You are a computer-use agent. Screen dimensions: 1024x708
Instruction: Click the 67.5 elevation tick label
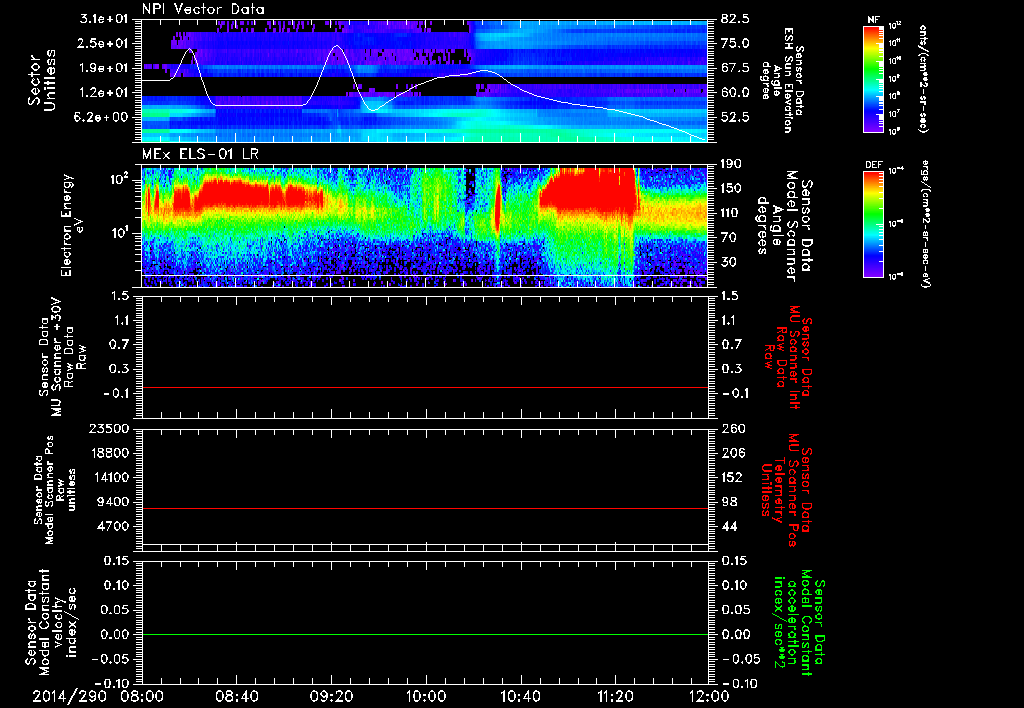[735, 69]
